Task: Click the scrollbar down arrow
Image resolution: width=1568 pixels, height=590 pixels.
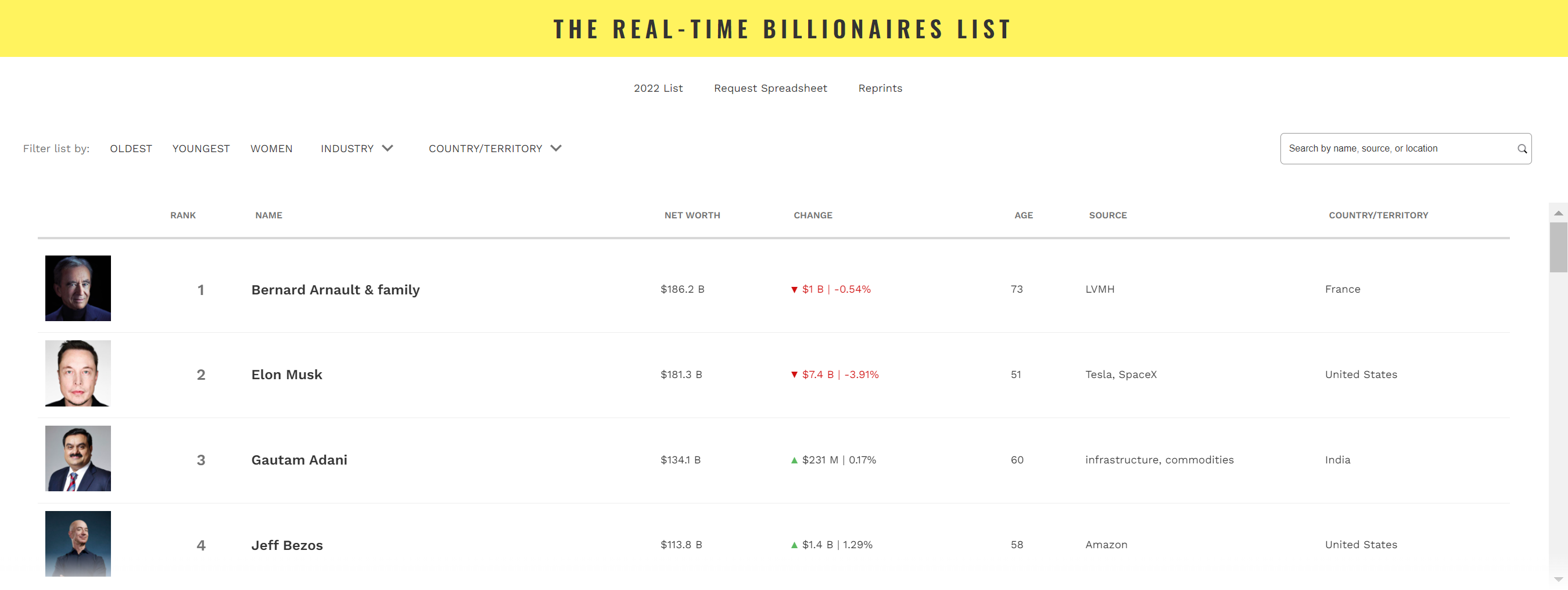Action: pyautogui.click(x=1558, y=579)
